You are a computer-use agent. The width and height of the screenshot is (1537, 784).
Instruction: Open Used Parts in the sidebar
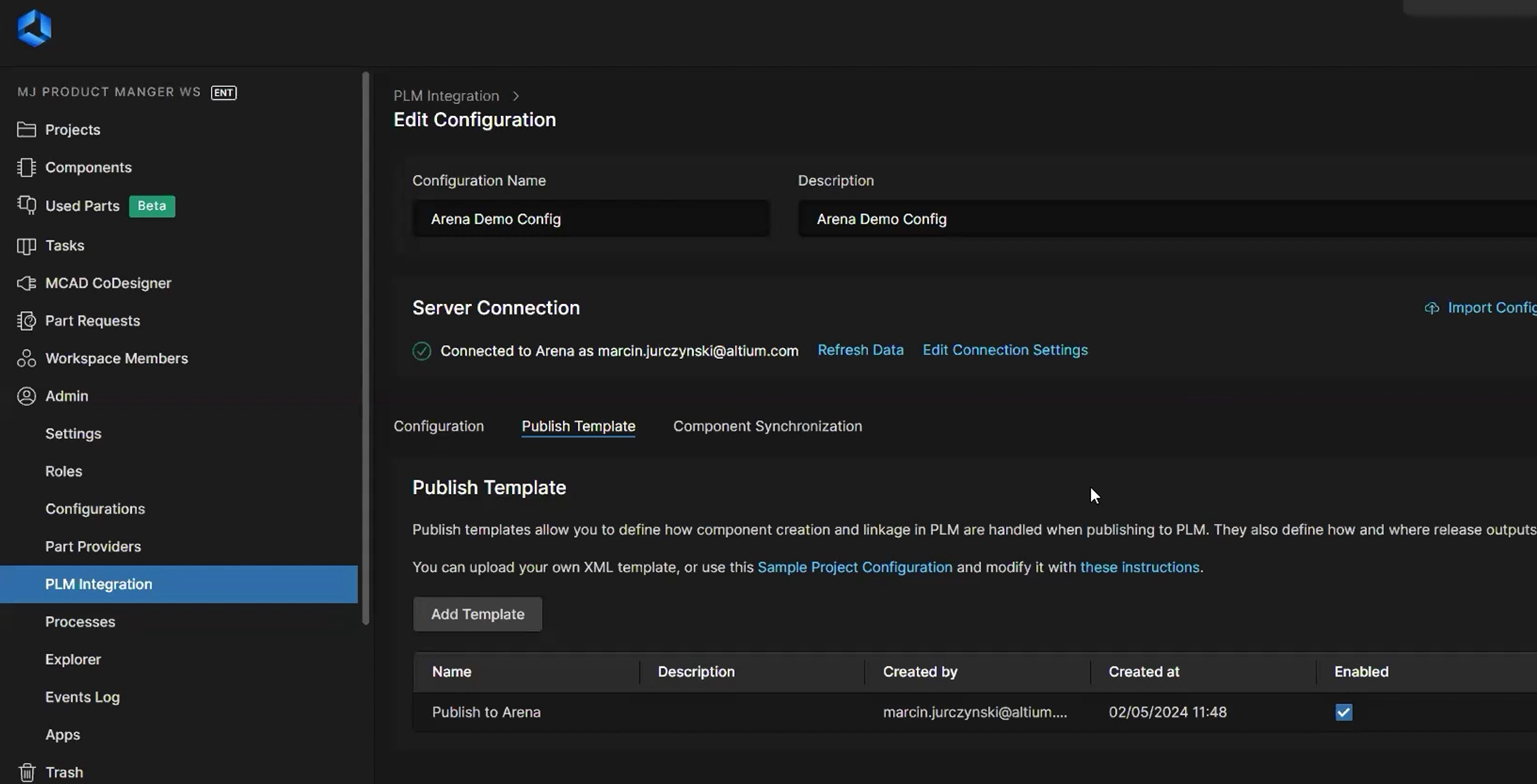82,205
